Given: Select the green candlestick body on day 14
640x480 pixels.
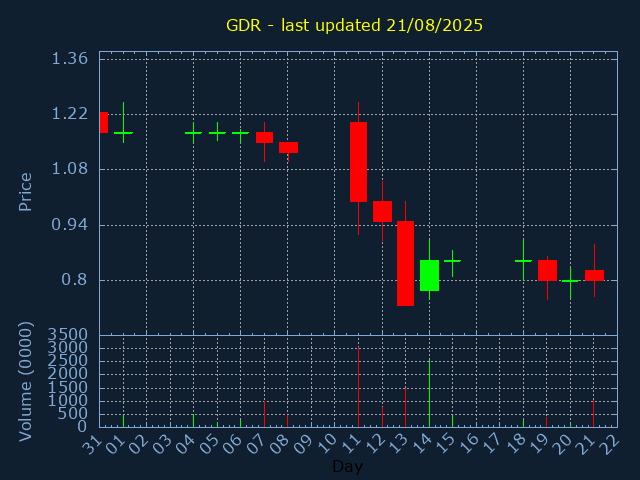Looking at the screenshot, I should point(429,276).
